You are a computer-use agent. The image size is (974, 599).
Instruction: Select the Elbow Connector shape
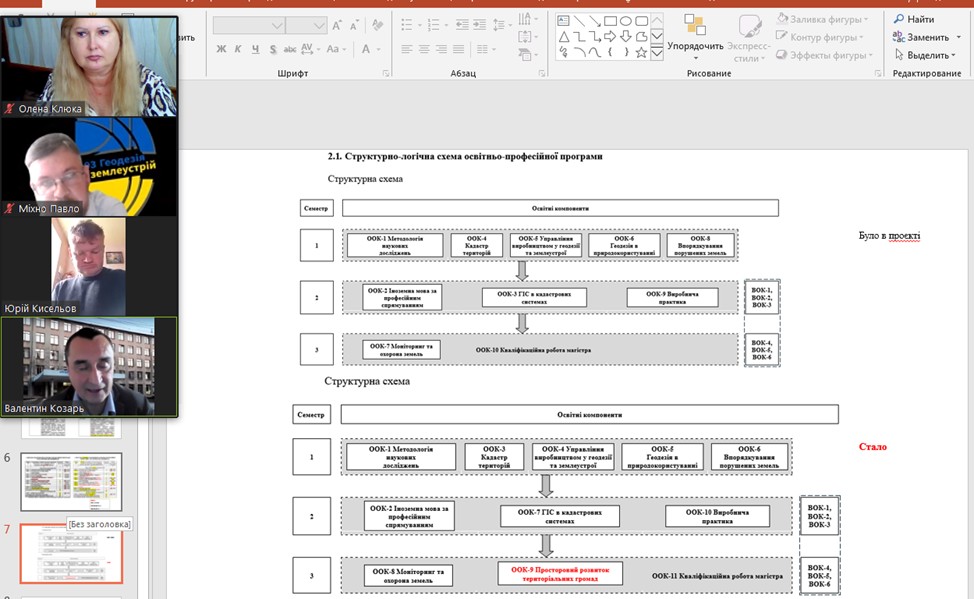pyautogui.click(x=579, y=37)
